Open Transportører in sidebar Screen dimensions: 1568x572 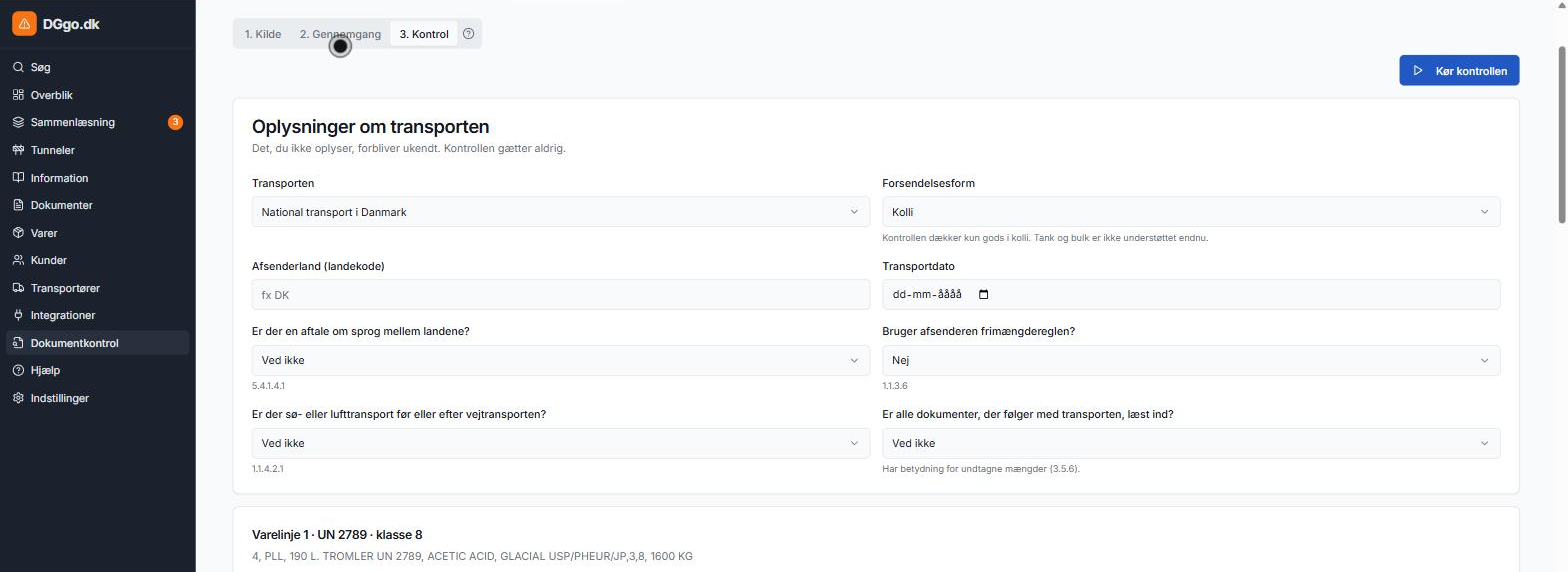[x=97, y=288]
